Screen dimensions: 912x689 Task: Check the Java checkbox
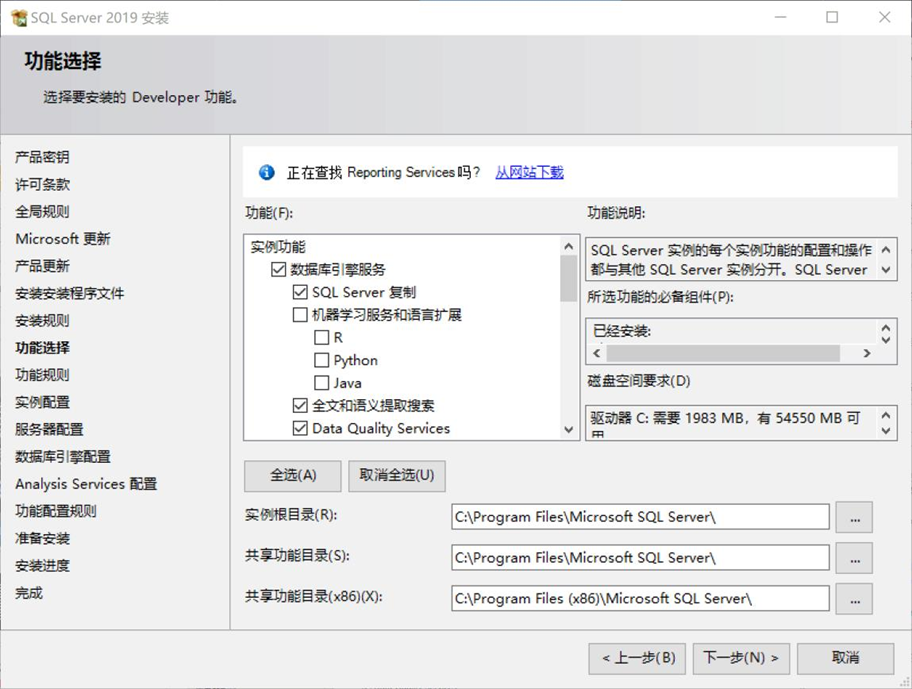[x=322, y=383]
